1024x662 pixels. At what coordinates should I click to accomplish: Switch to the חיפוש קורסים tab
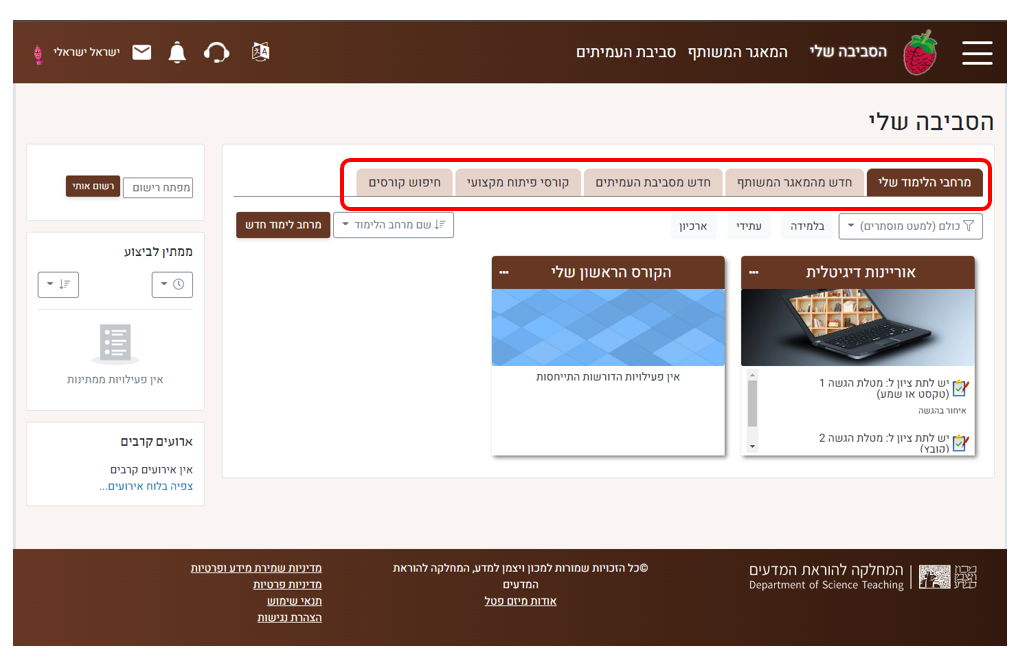(393, 183)
